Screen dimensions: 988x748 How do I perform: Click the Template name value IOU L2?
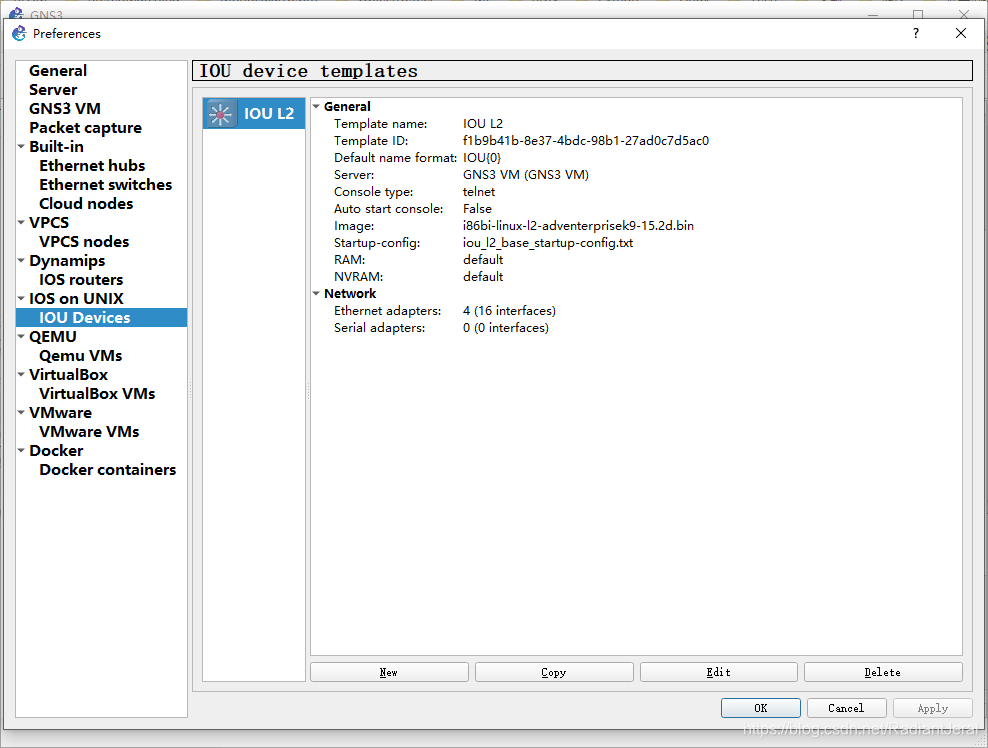[x=483, y=124]
